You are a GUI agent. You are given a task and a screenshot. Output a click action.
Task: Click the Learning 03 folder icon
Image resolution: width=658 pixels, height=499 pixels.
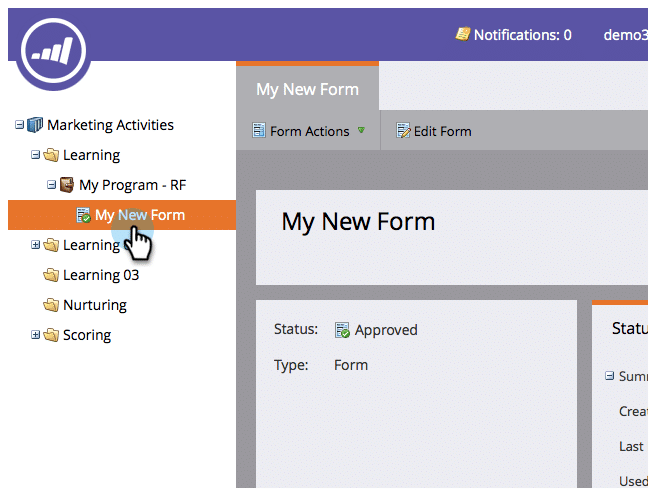click(51, 275)
